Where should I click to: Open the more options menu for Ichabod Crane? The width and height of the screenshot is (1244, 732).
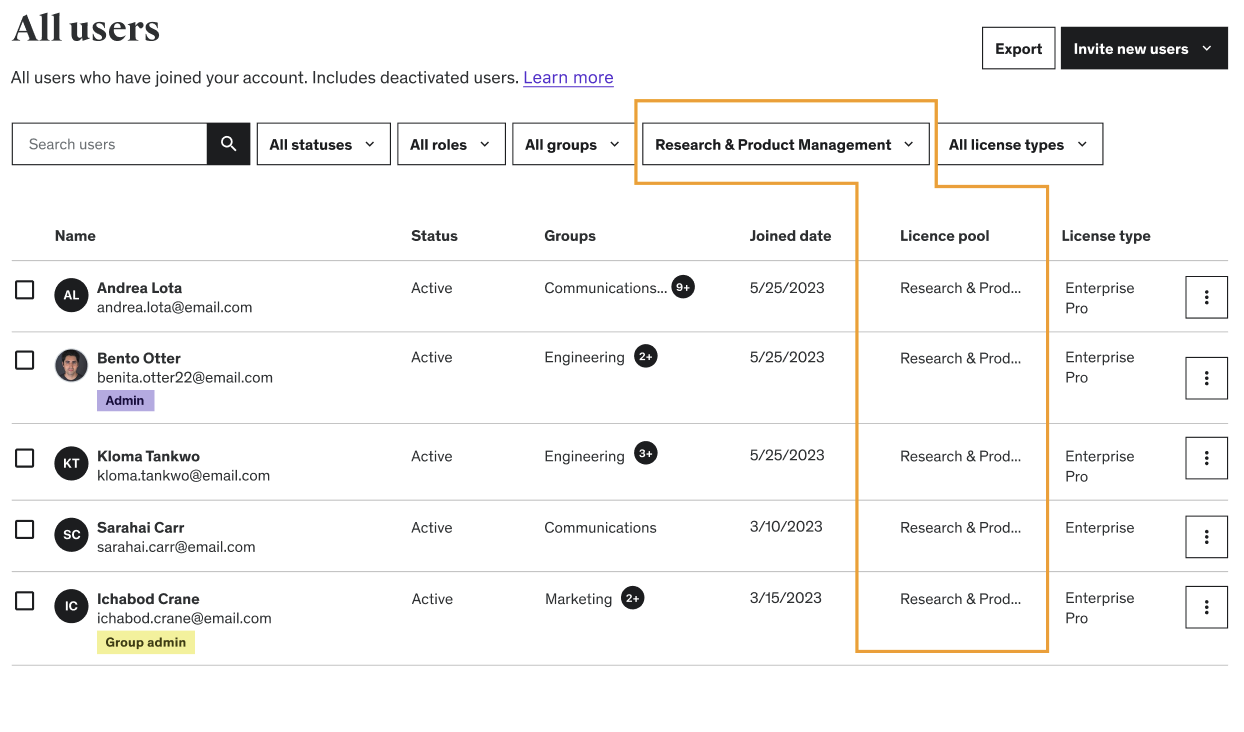click(1206, 607)
